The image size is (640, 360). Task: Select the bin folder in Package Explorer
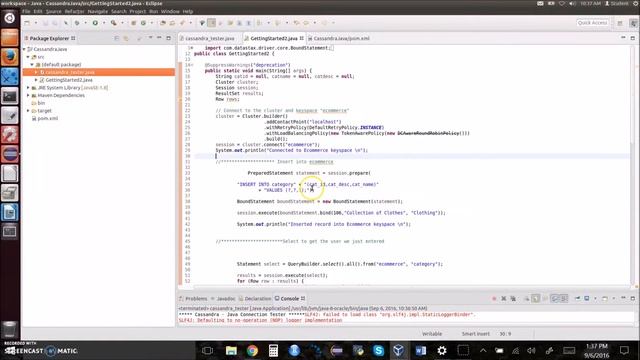point(41,103)
